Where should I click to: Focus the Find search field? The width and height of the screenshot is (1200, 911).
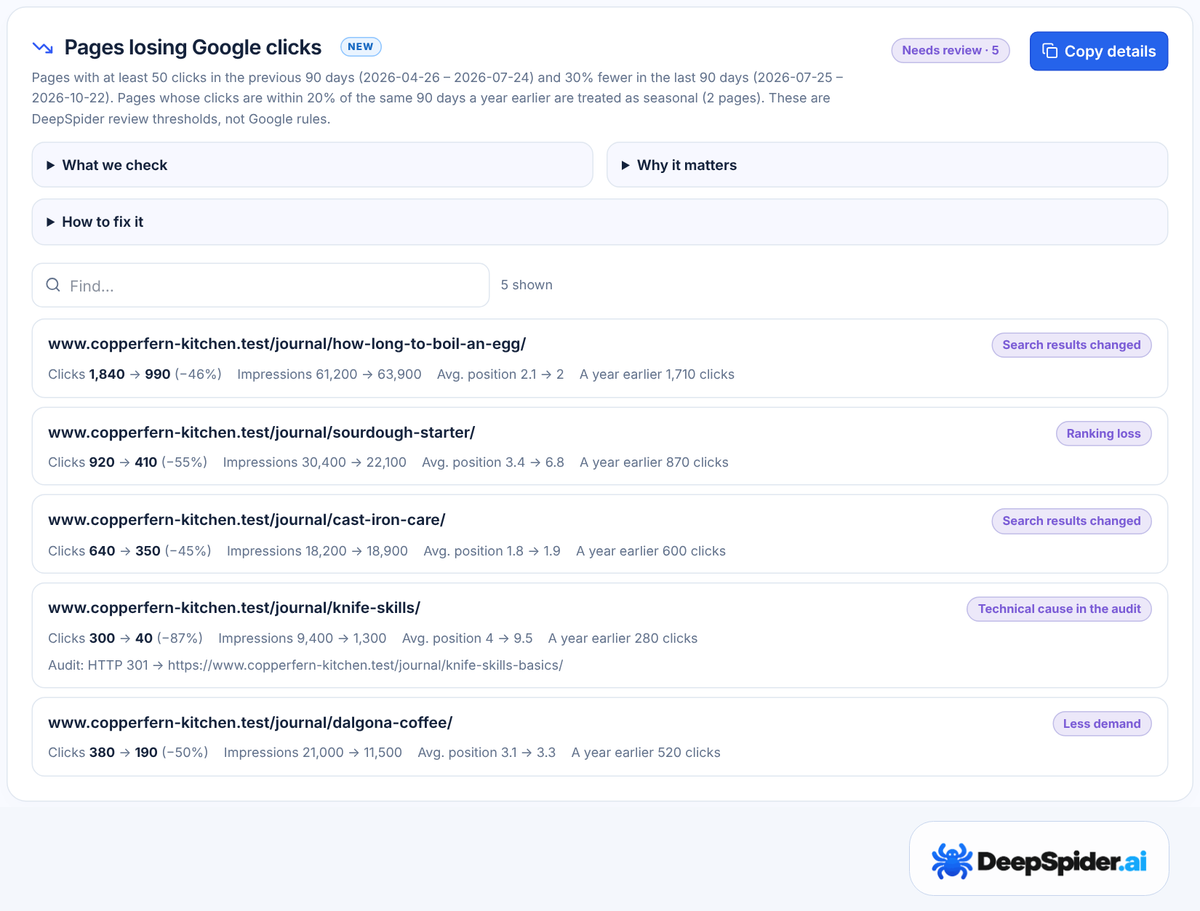point(261,285)
